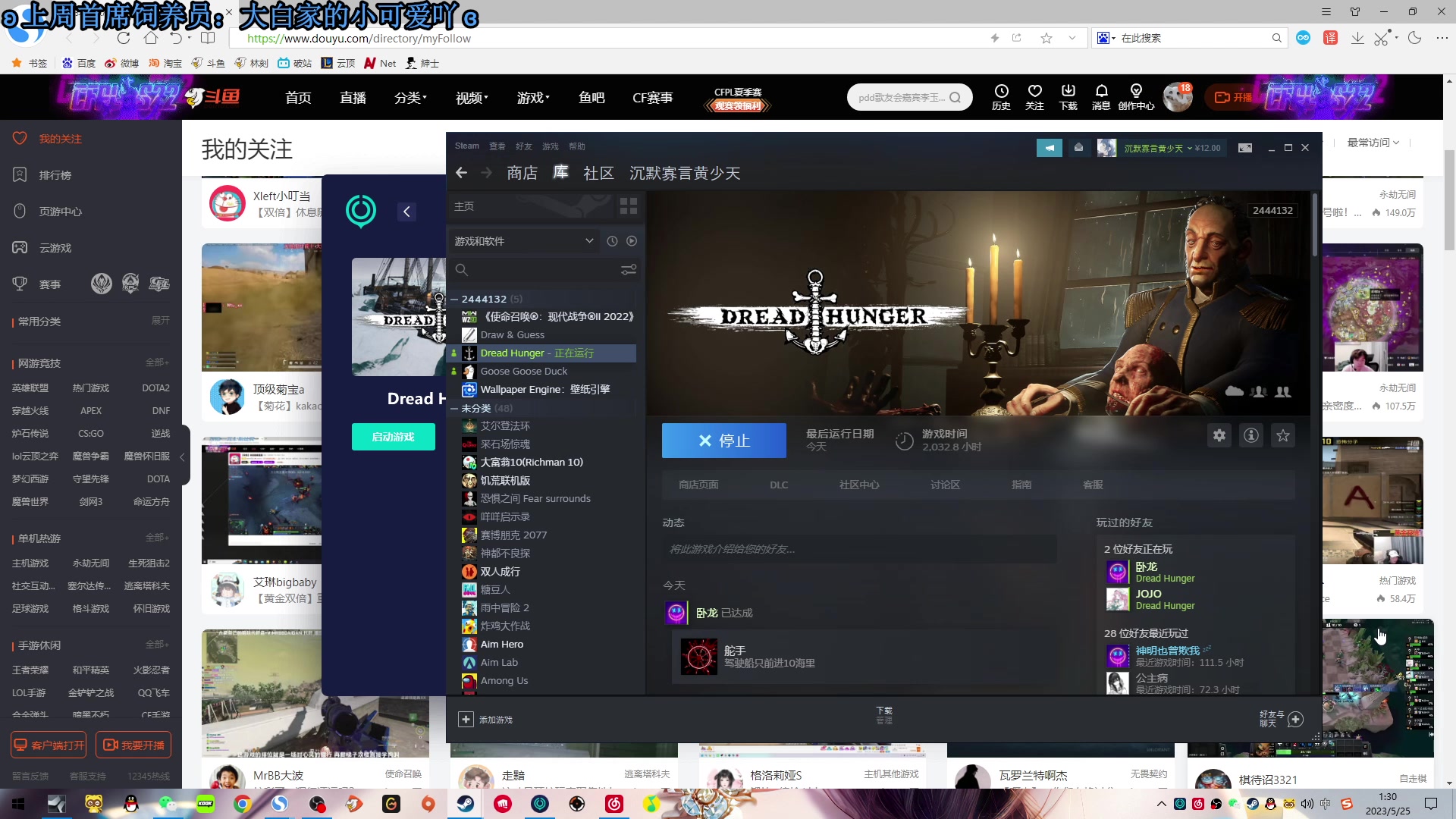Click 客户端打开 button in Douyu sidebar
The width and height of the screenshot is (1456, 819).
[x=49, y=745]
